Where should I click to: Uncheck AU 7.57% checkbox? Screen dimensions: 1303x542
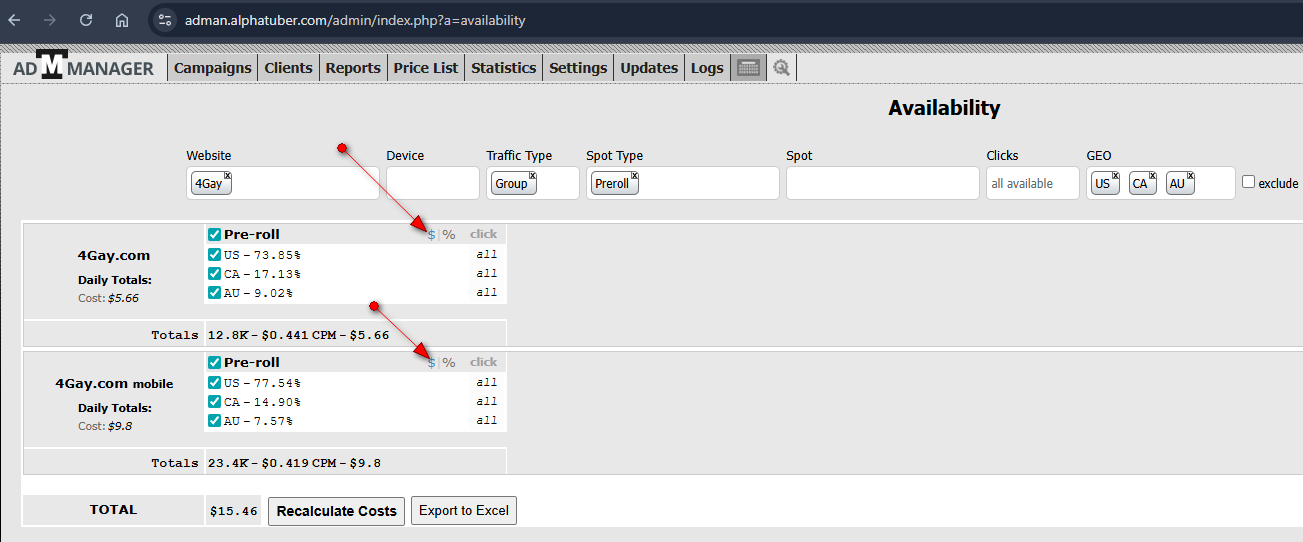pos(214,420)
